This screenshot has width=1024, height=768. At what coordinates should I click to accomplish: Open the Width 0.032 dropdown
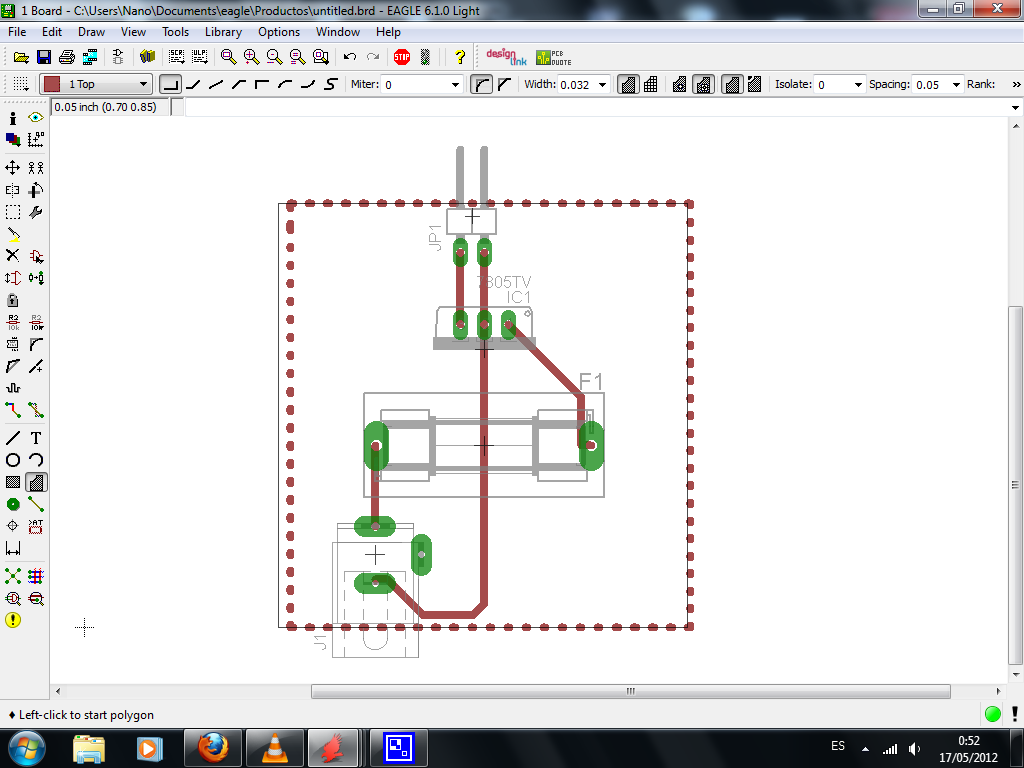coord(602,85)
